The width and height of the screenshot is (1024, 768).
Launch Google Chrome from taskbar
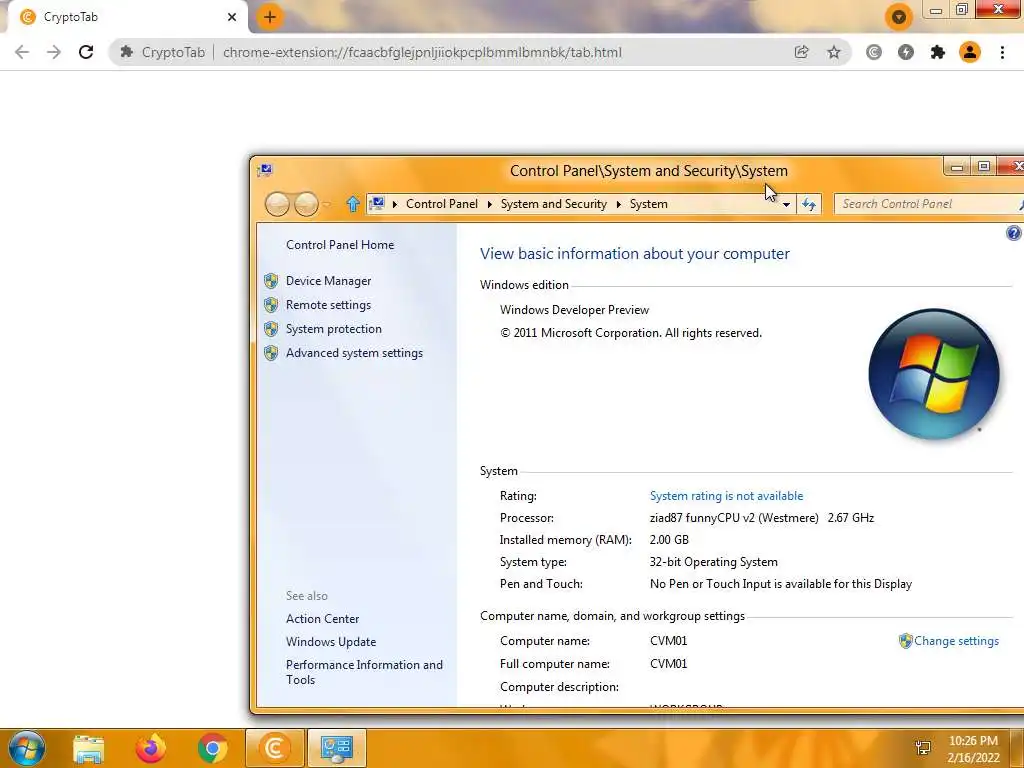tap(212, 748)
